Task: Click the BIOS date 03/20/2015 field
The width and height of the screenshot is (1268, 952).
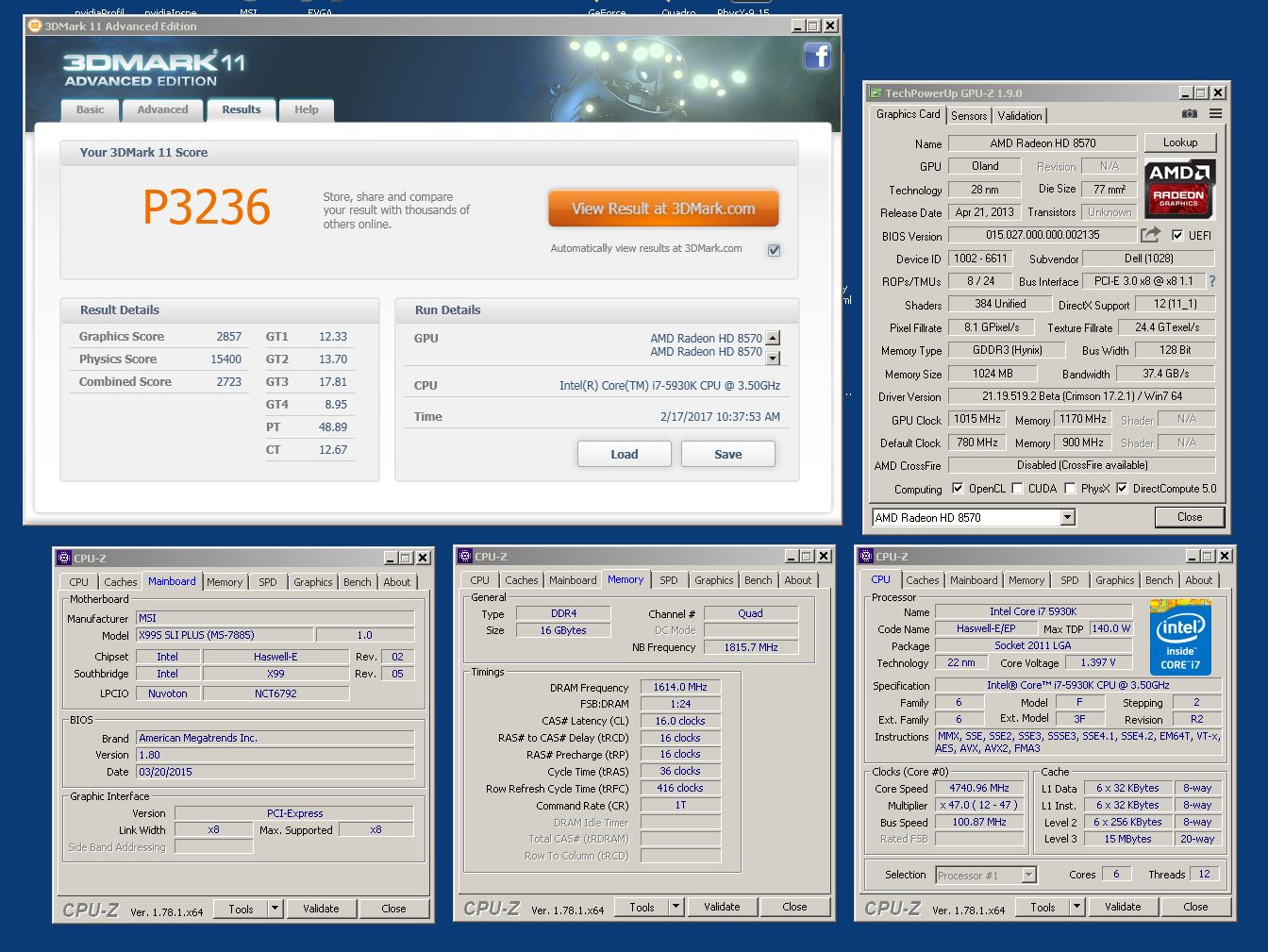Action: tap(275, 772)
